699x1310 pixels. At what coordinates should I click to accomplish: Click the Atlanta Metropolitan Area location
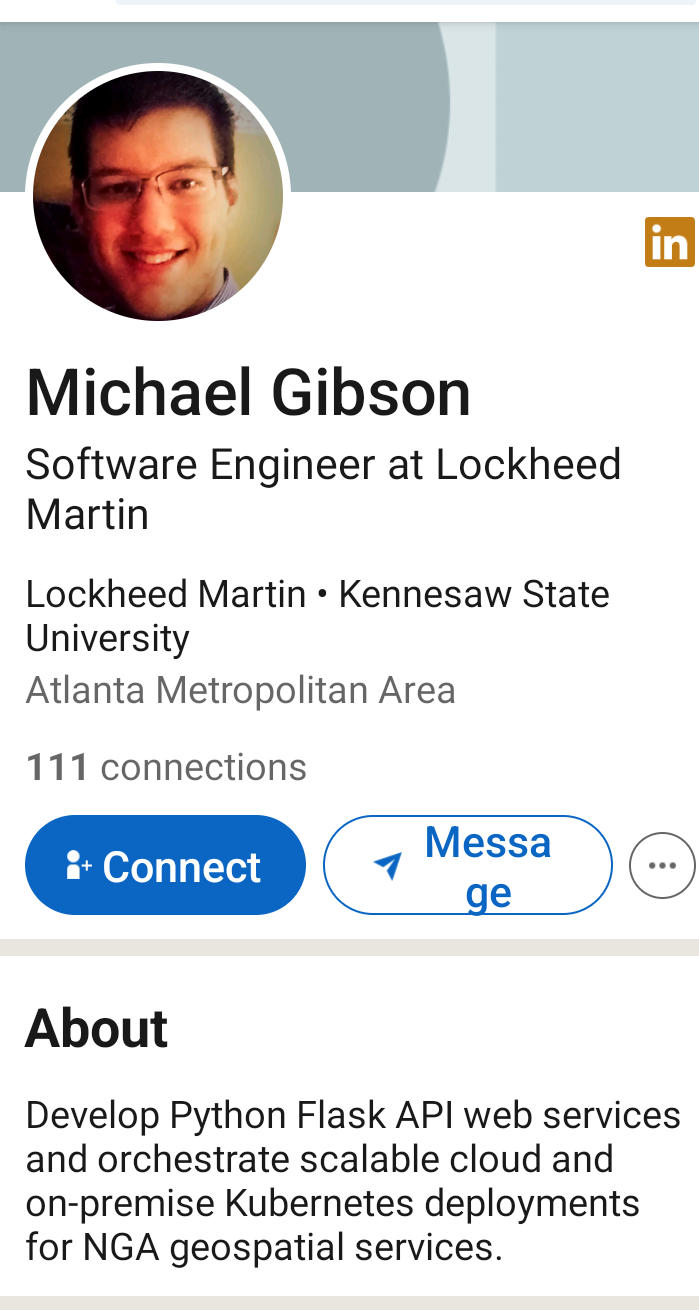(240, 690)
